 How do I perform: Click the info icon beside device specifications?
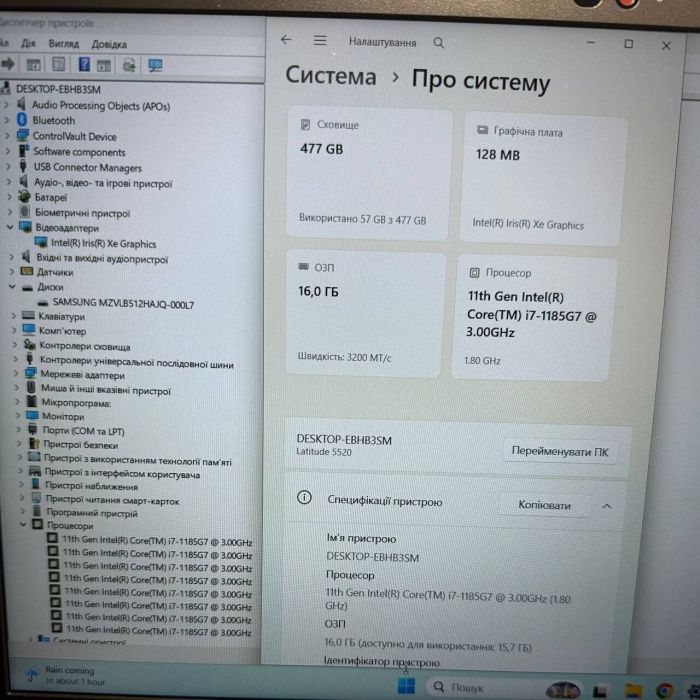(x=304, y=497)
